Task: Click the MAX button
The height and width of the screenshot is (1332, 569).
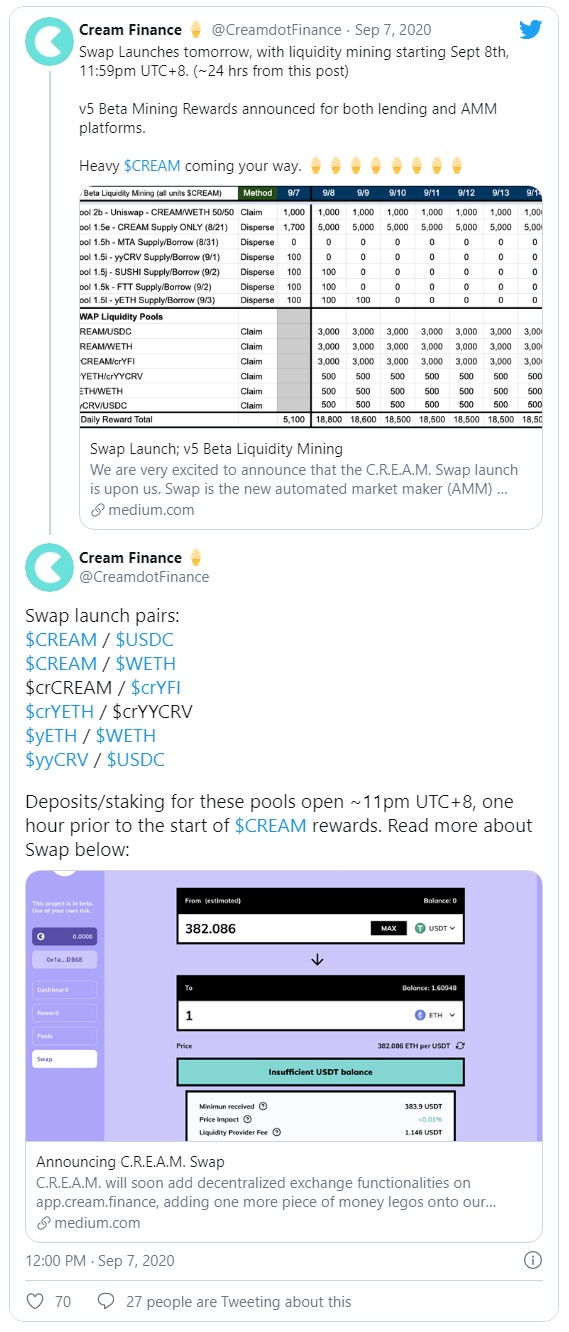Action: [388, 928]
